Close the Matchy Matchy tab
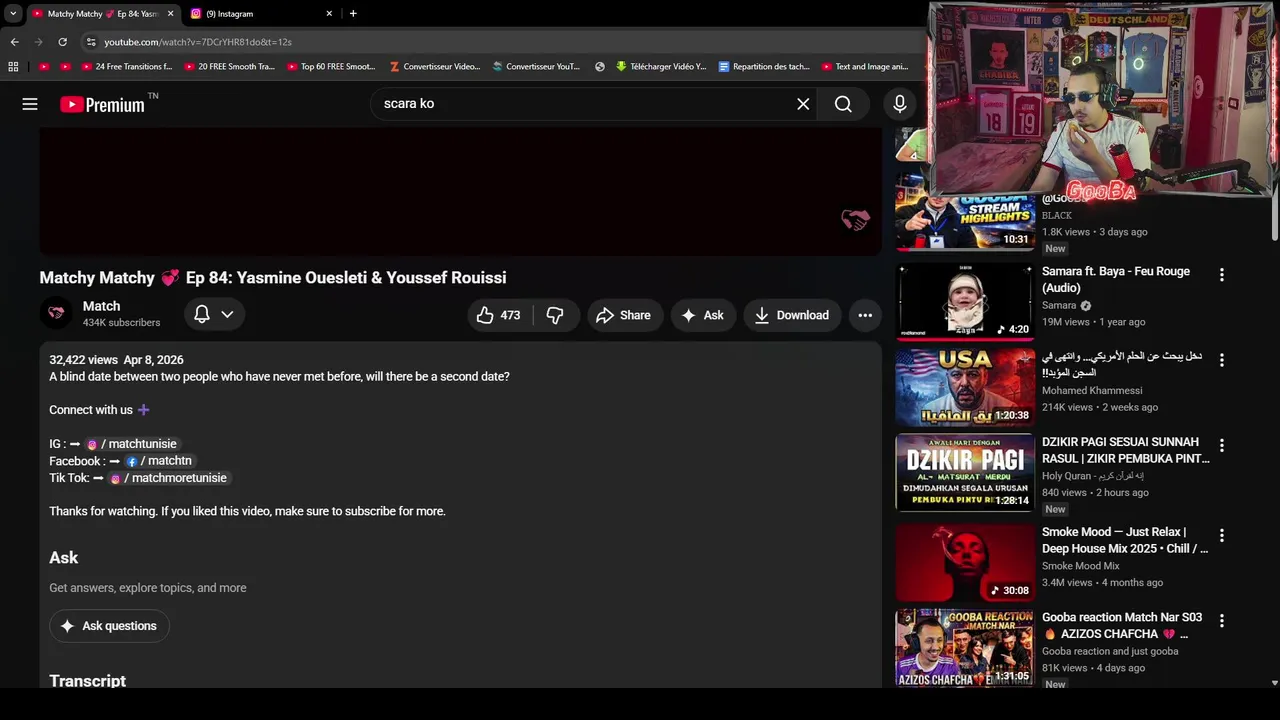Viewport: 1280px width, 720px height. pyautogui.click(x=170, y=14)
